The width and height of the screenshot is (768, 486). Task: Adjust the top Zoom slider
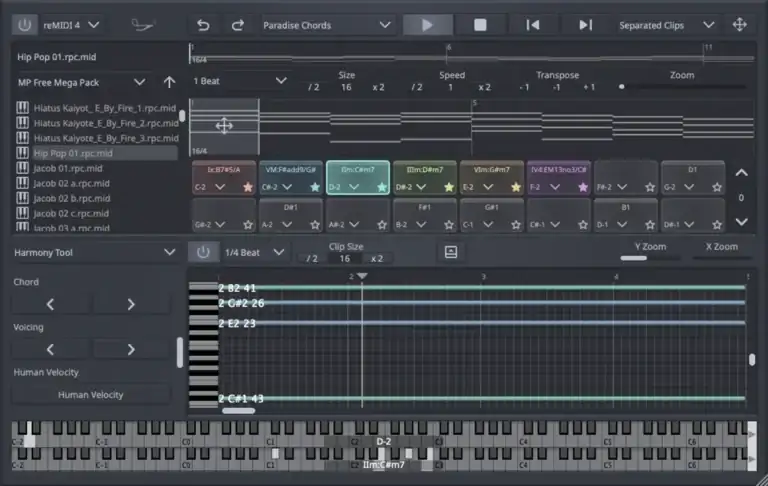click(x=682, y=87)
